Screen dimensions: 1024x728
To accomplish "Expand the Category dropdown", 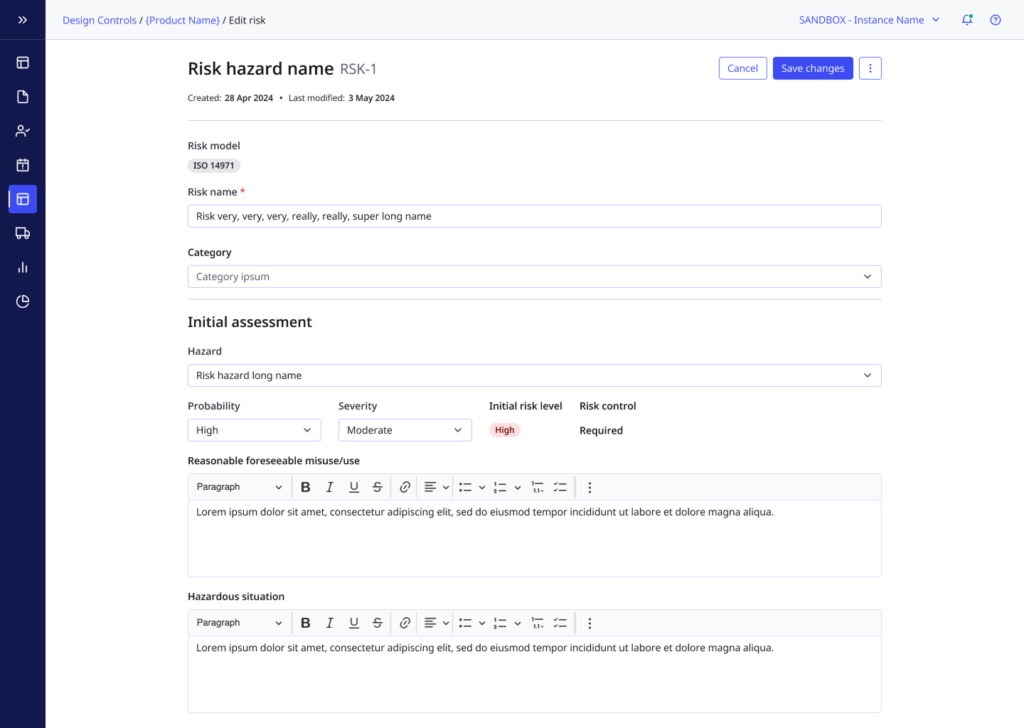I will pos(534,276).
